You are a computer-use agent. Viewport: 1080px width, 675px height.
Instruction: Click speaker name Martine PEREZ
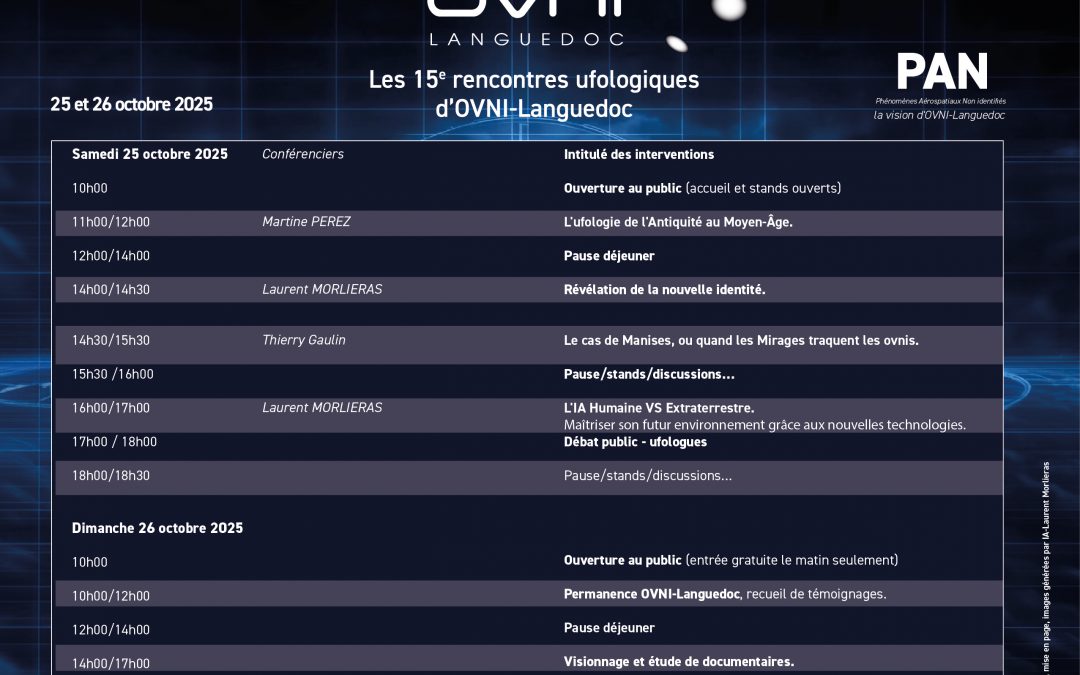coord(306,222)
